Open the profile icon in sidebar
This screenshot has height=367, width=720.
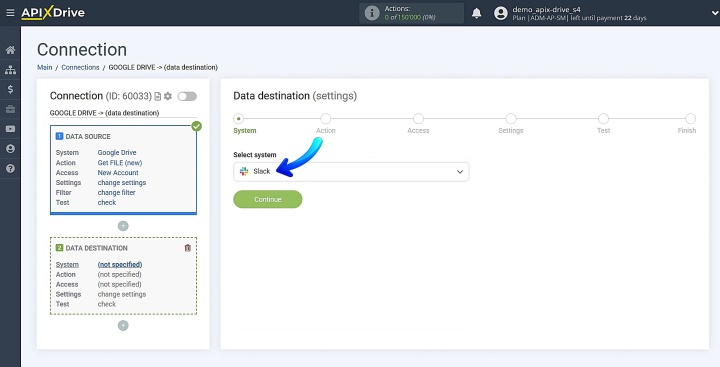point(10,149)
